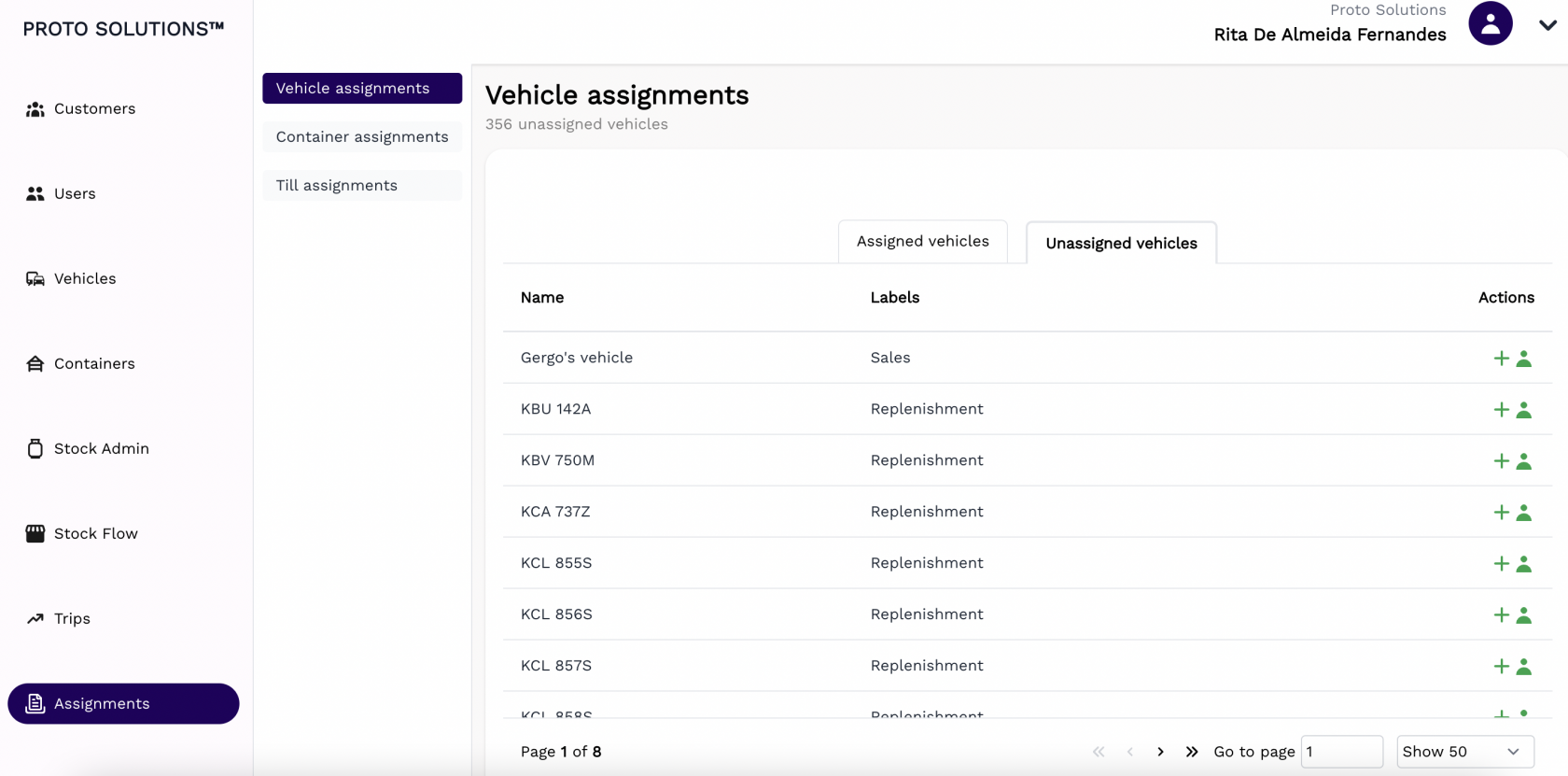This screenshot has width=1568, height=776.
Task: Click the user profile avatar icon
Action: pyautogui.click(x=1491, y=23)
